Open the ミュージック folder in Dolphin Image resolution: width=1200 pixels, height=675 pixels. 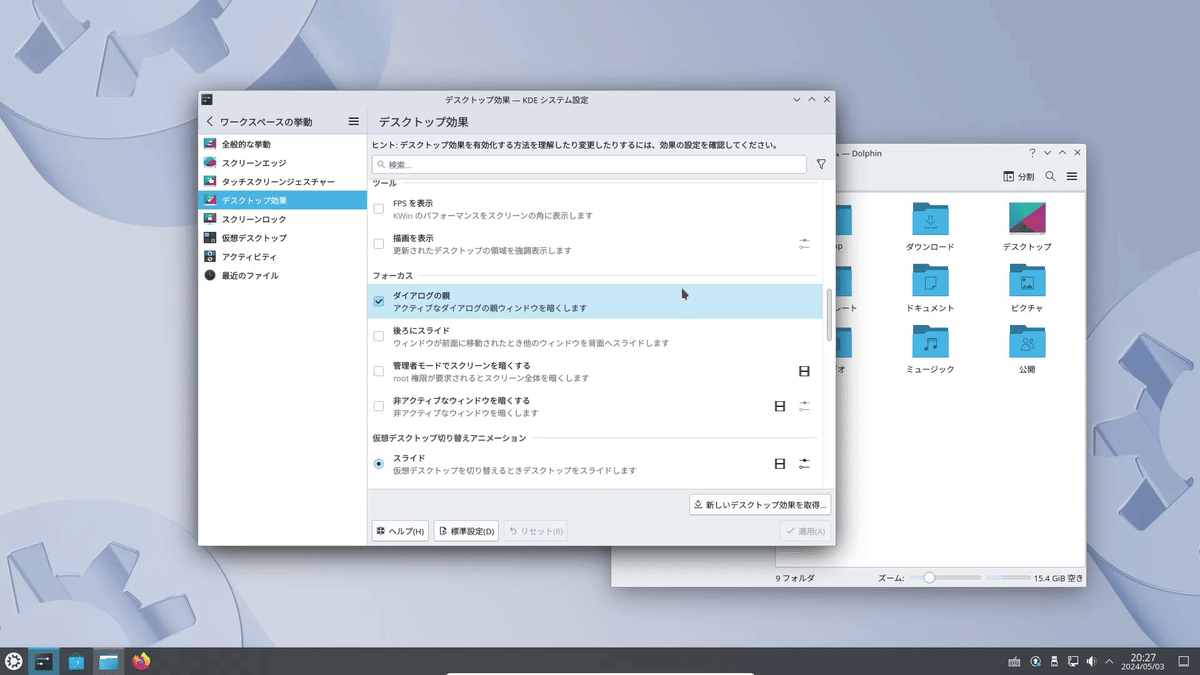[930, 350]
